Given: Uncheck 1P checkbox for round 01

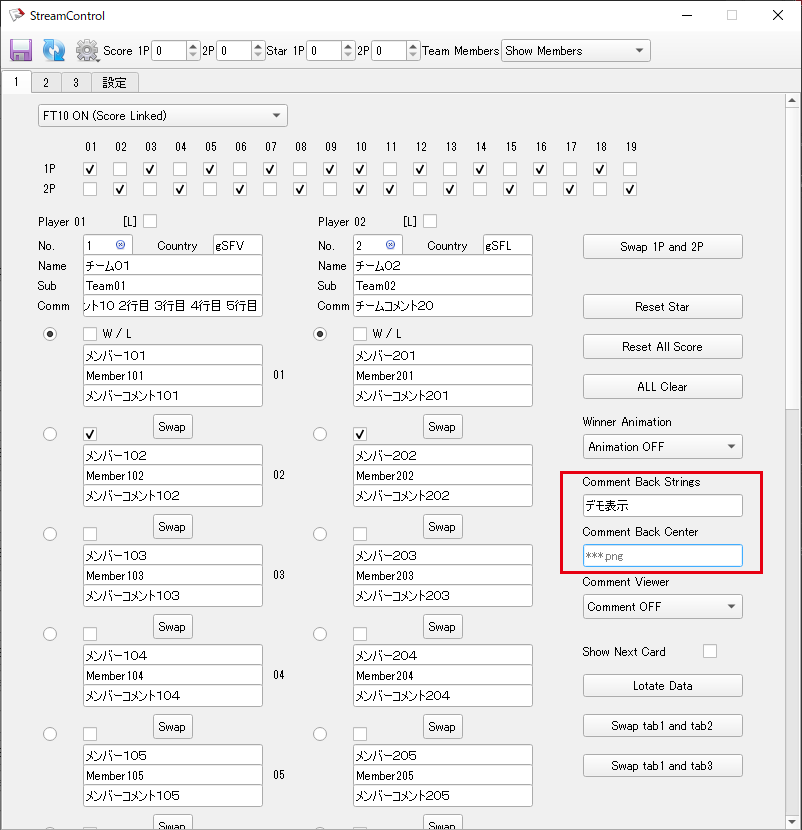Looking at the screenshot, I should pos(90,169).
